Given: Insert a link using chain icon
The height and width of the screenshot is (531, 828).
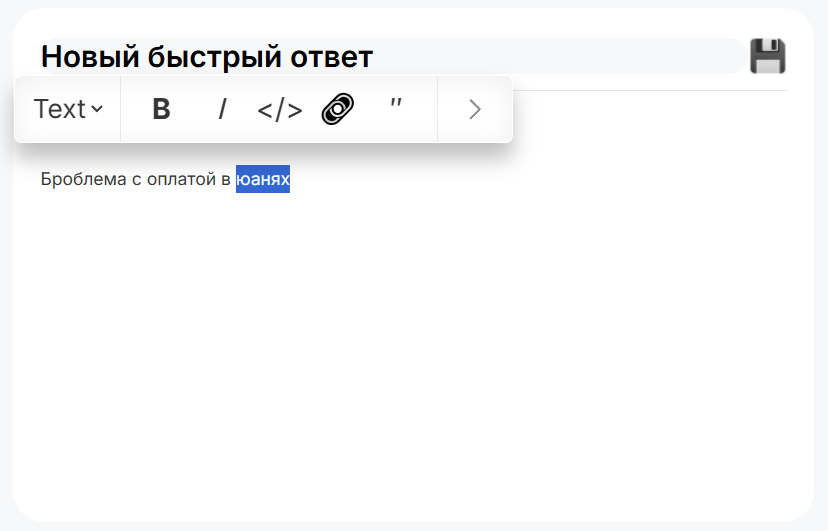Looking at the screenshot, I should [338, 109].
